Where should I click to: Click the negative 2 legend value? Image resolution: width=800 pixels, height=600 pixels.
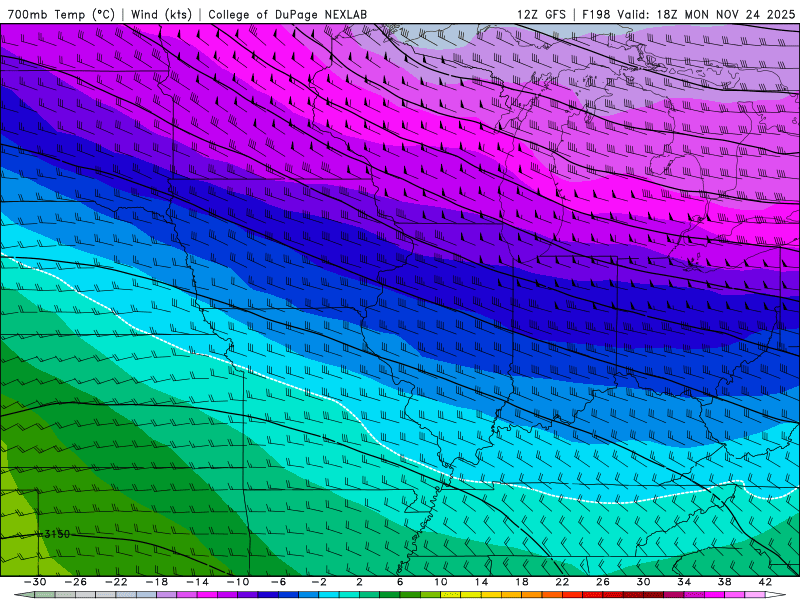(x=319, y=582)
